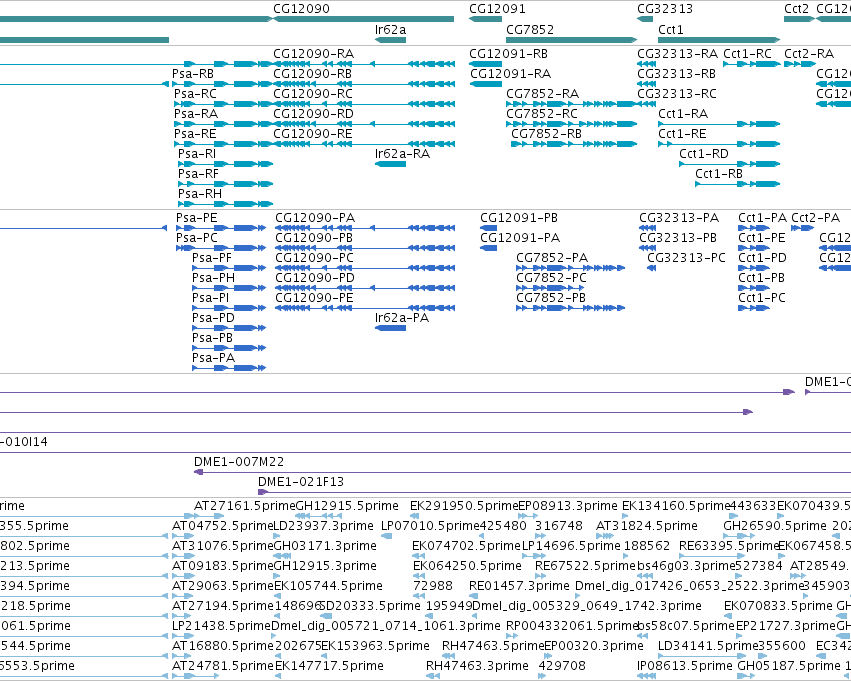This screenshot has width=851, height=681.
Task: Click EST label RE63395.5prime
Action: point(729,546)
